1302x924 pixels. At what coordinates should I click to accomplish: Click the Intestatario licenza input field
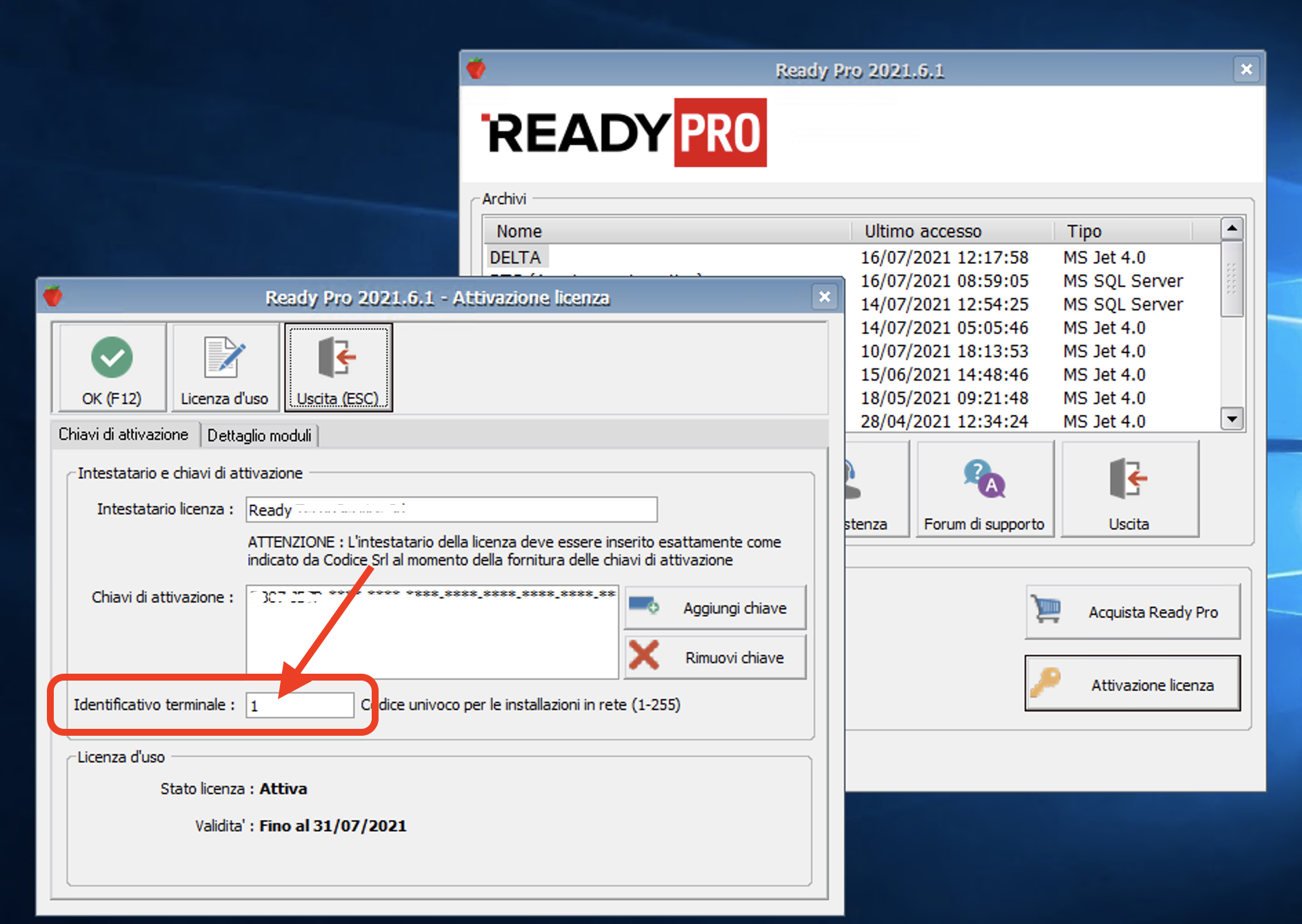tap(452, 510)
